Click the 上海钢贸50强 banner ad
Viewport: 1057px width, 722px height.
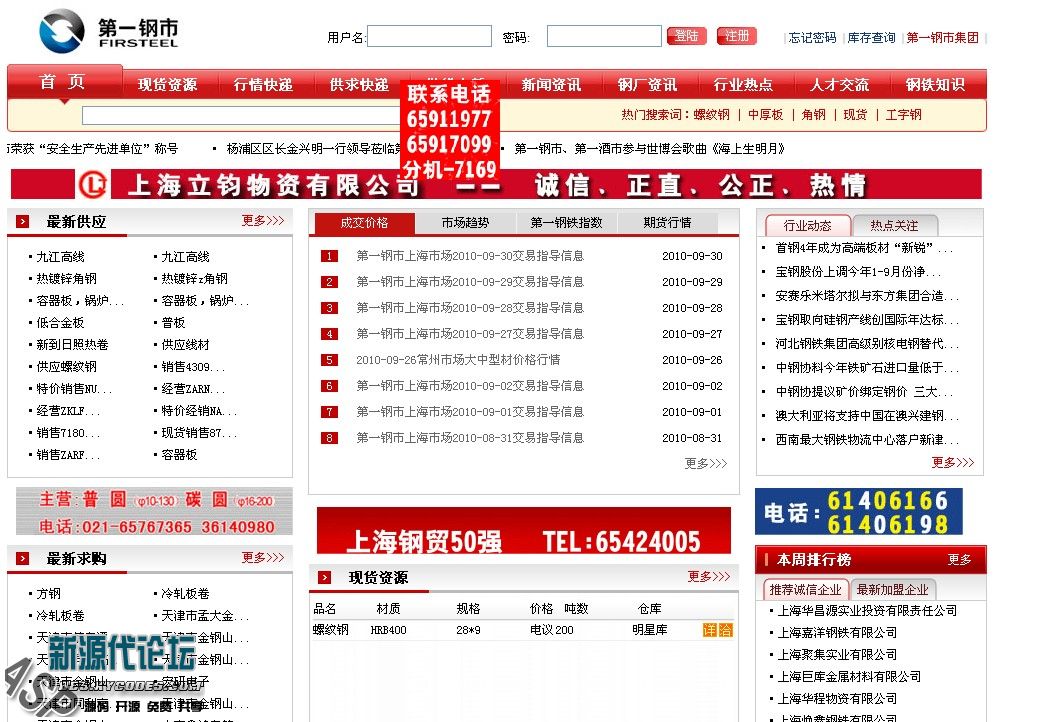tap(524, 531)
